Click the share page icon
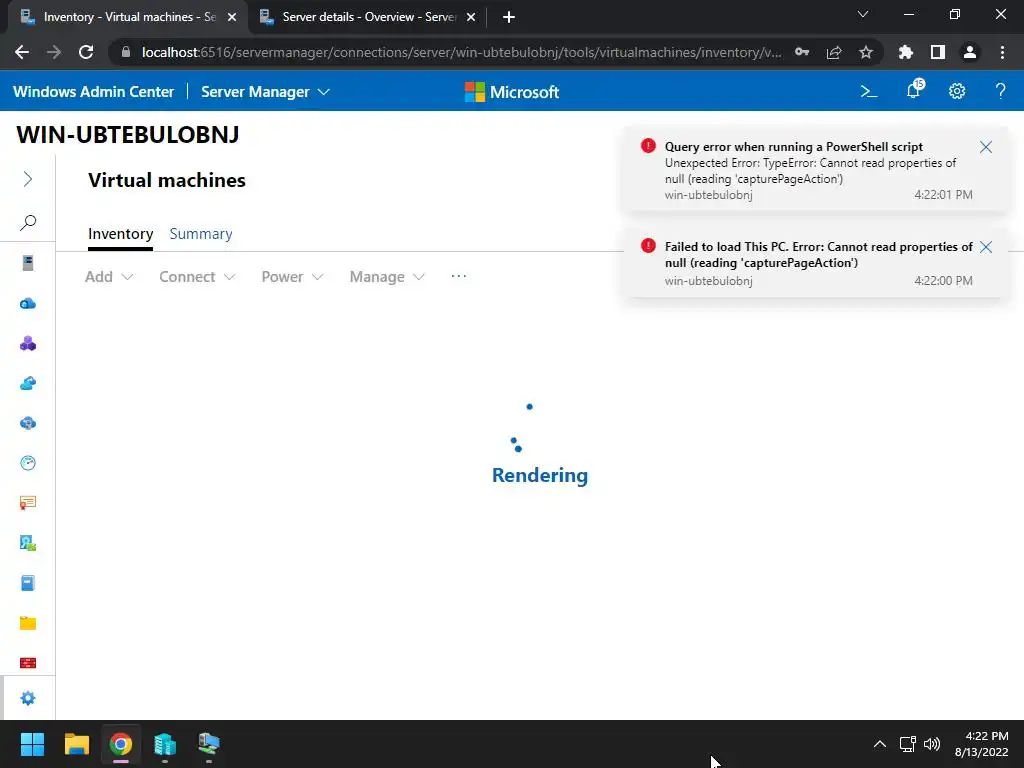This screenshot has height=768, width=1024. click(x=834, y=52)
